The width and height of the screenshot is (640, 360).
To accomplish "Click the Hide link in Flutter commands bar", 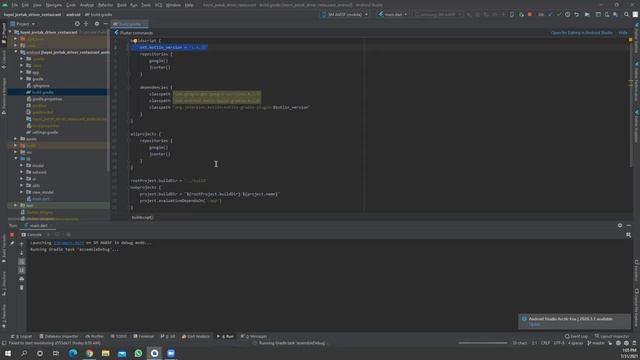I will [623, 33].
